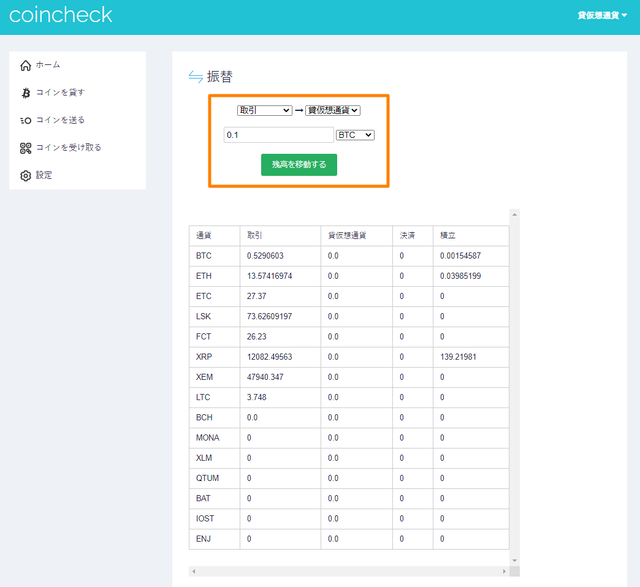This screenshot has width=640, height=587.
Task: Click the value 73.62609197
Action: pyautogui.click(x=269, y=316)
